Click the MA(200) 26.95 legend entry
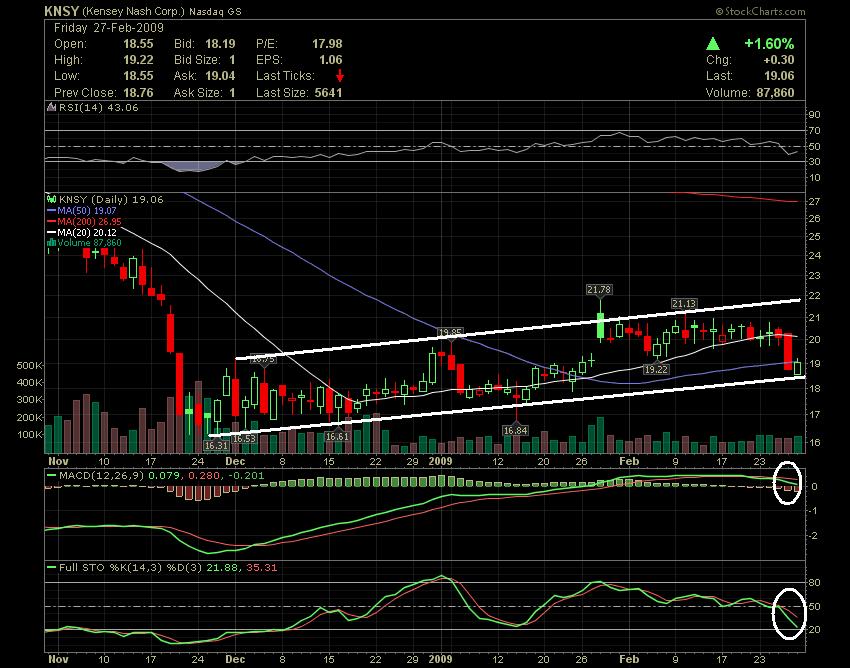The height and width of the screenshot is (668, 850). (89, 221)
